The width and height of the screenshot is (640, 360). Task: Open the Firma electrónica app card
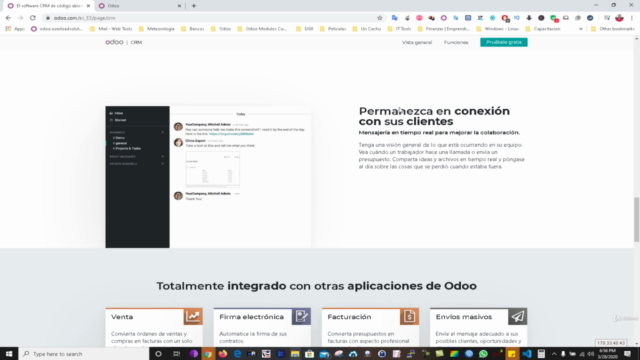(262, 327)
